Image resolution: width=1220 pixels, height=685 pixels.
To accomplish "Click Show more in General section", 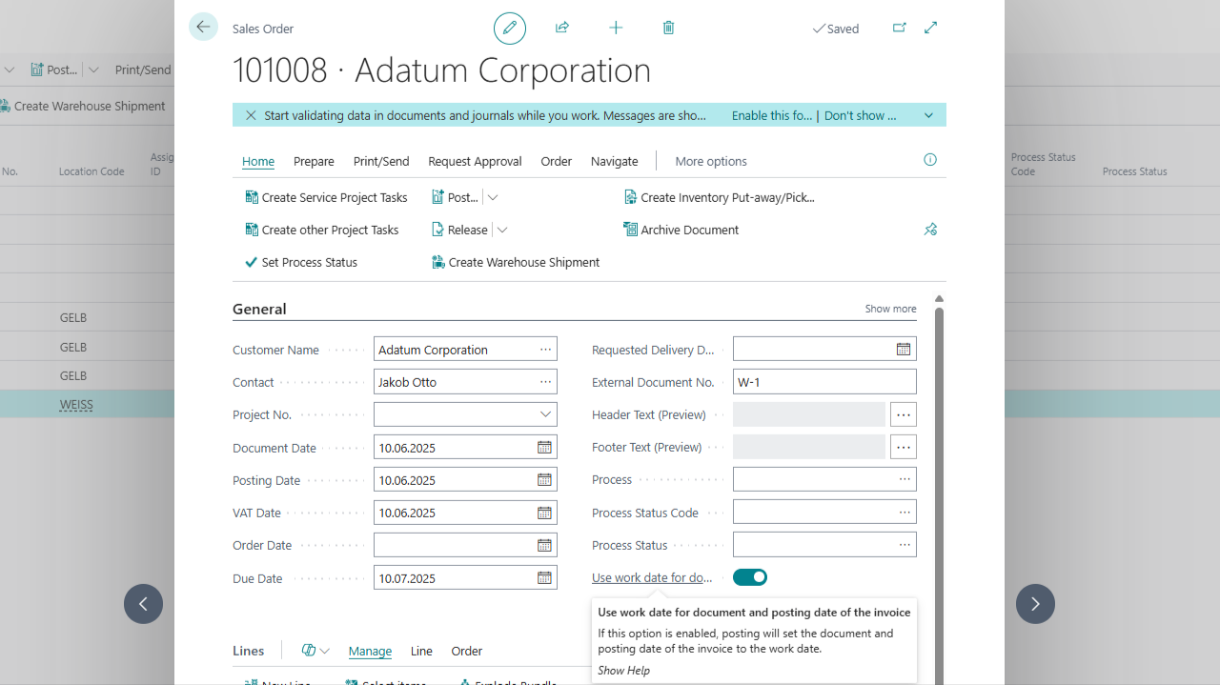I will (x=890, y=309).
